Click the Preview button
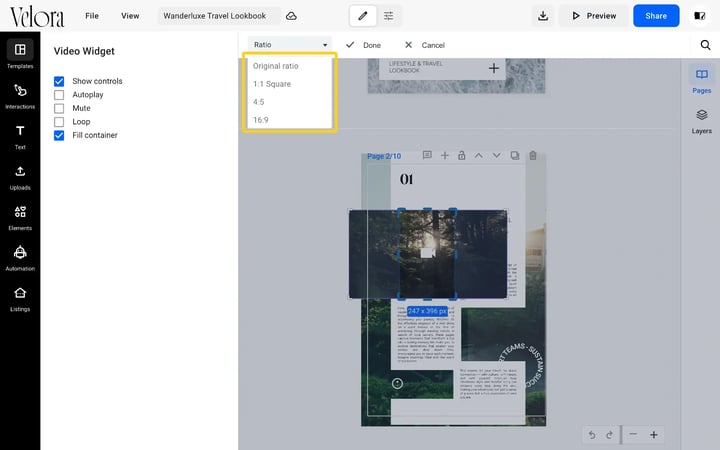Screen dimensions: 720x450 pos(594,16)
